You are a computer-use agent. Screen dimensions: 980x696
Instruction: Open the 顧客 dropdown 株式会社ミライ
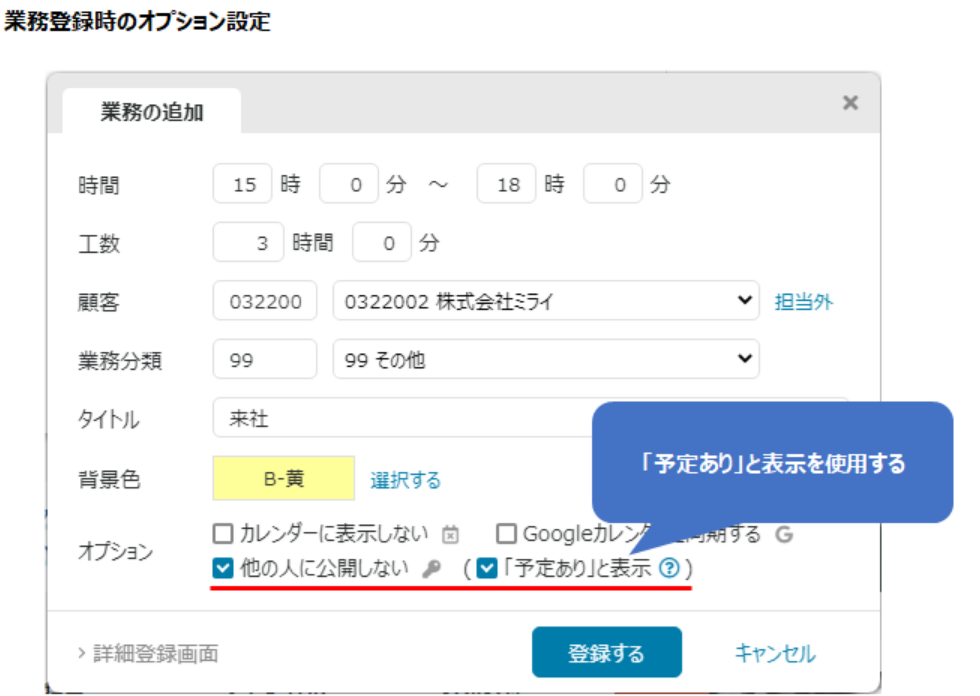coord(545,301)
